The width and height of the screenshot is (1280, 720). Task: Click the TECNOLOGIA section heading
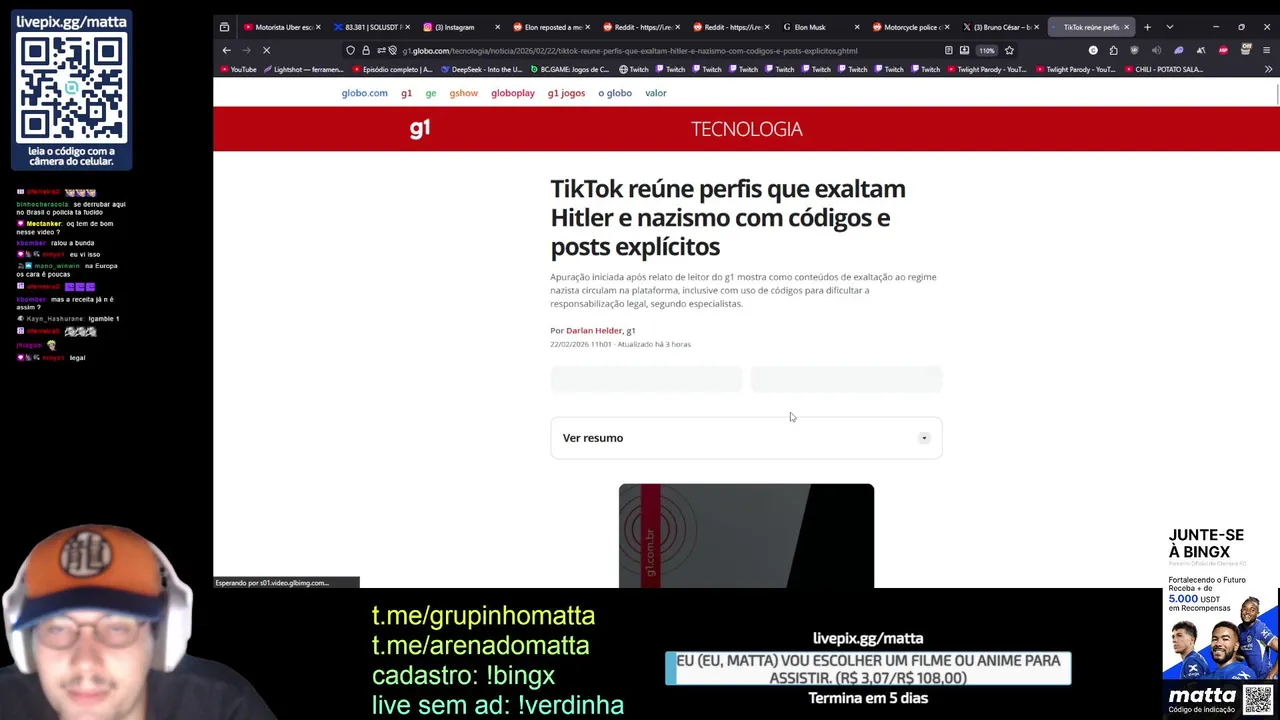point(746,129)
